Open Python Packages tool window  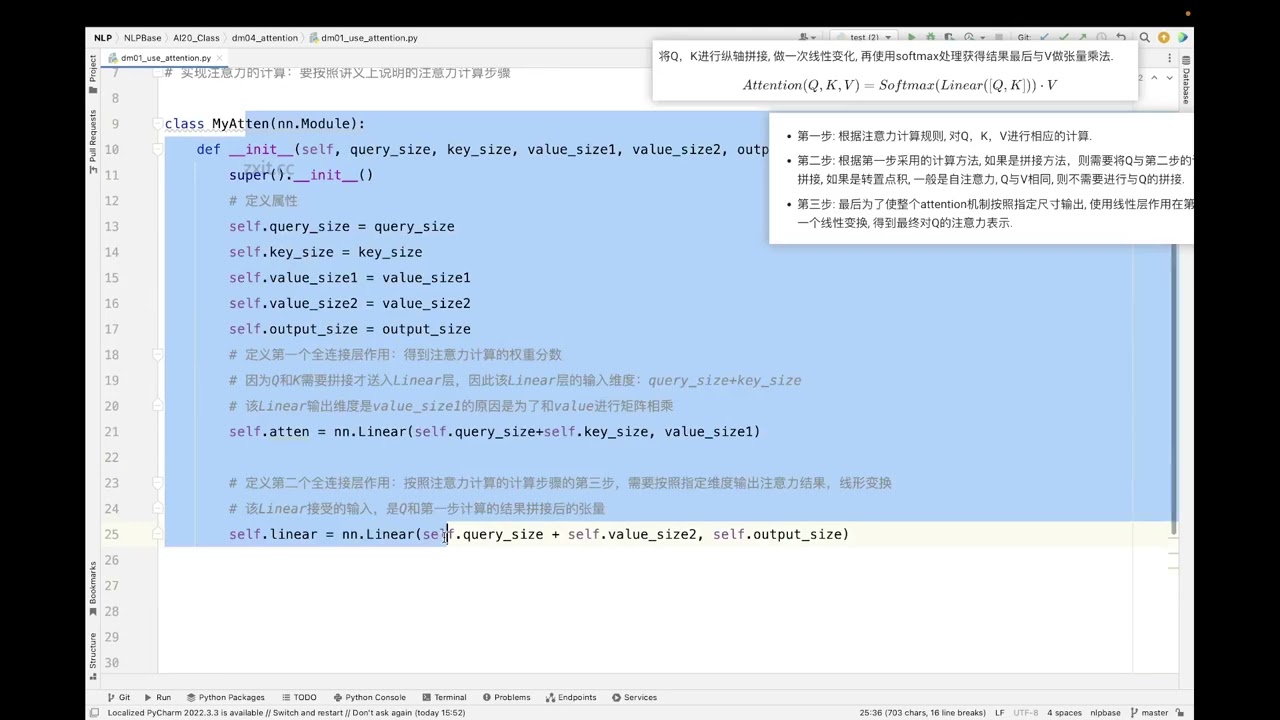225,697
